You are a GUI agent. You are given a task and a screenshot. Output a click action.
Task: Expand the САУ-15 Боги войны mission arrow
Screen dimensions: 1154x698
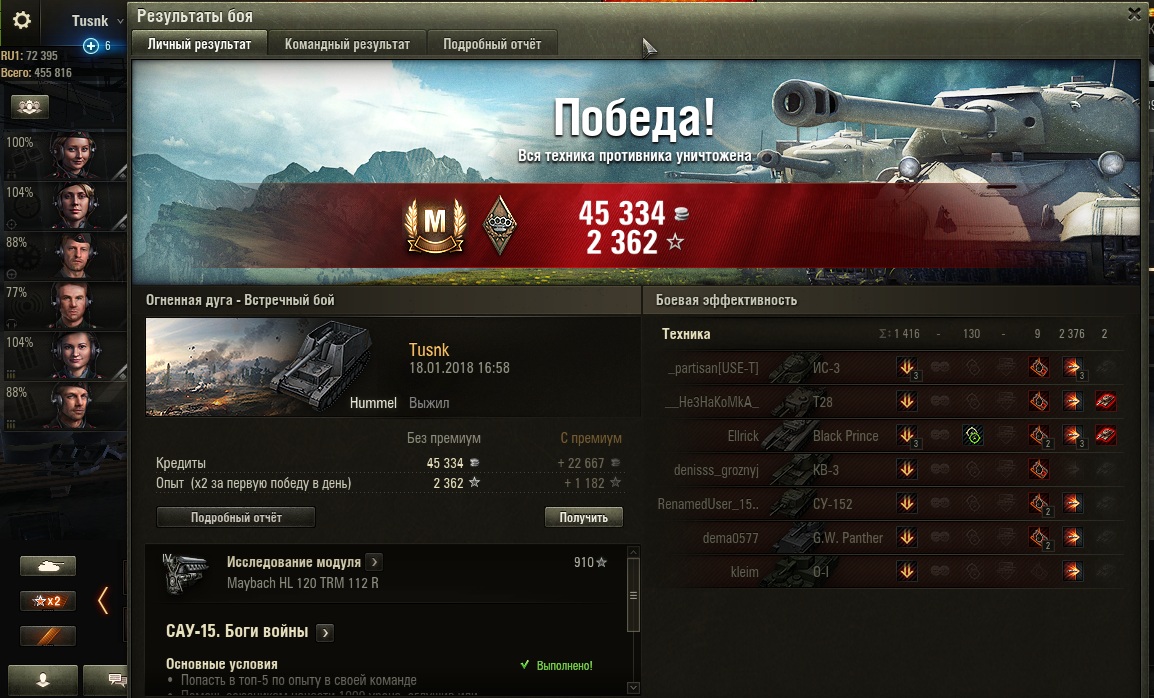tap(325, 632)
